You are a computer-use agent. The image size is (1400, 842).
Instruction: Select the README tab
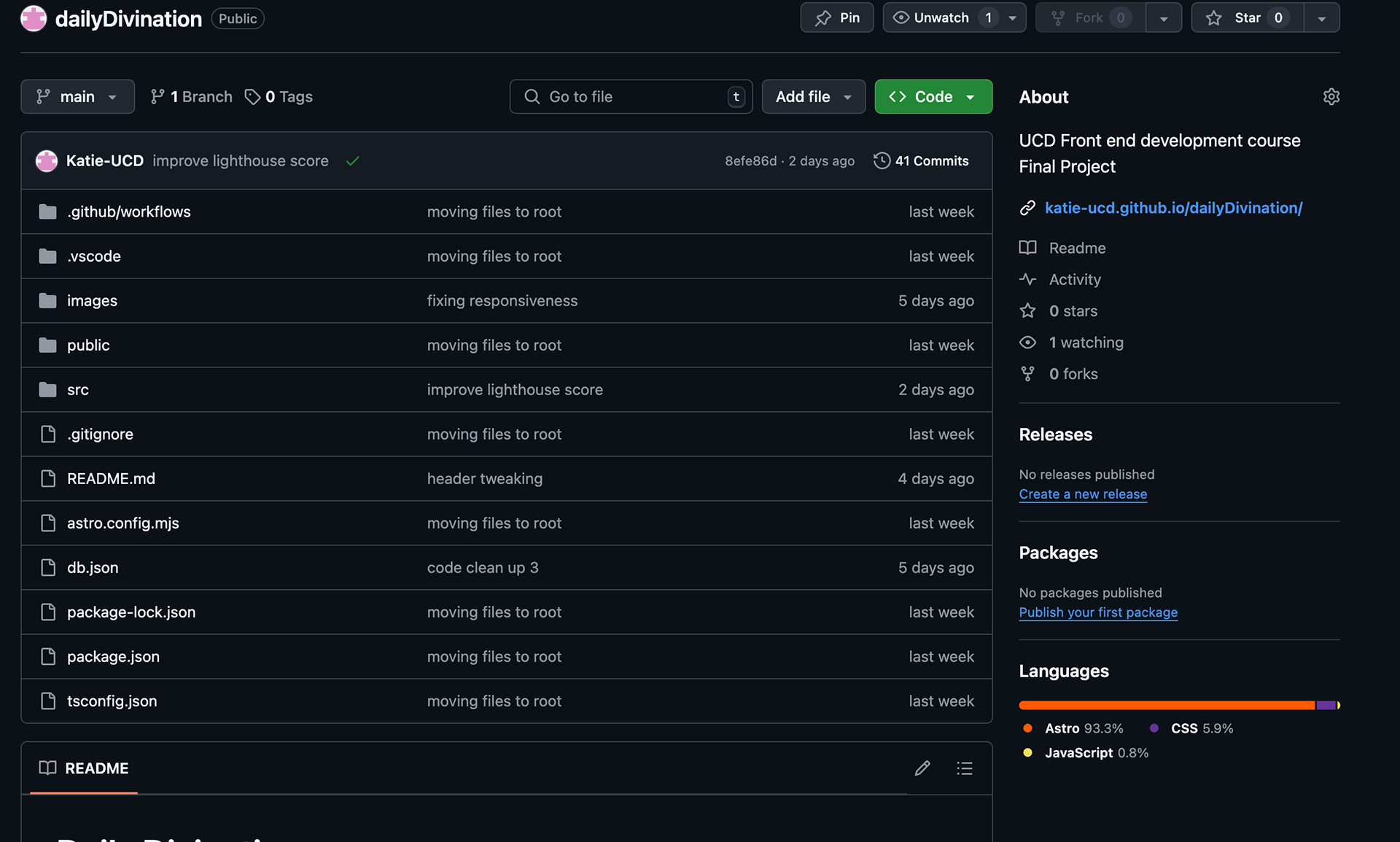tap(84, 768)
